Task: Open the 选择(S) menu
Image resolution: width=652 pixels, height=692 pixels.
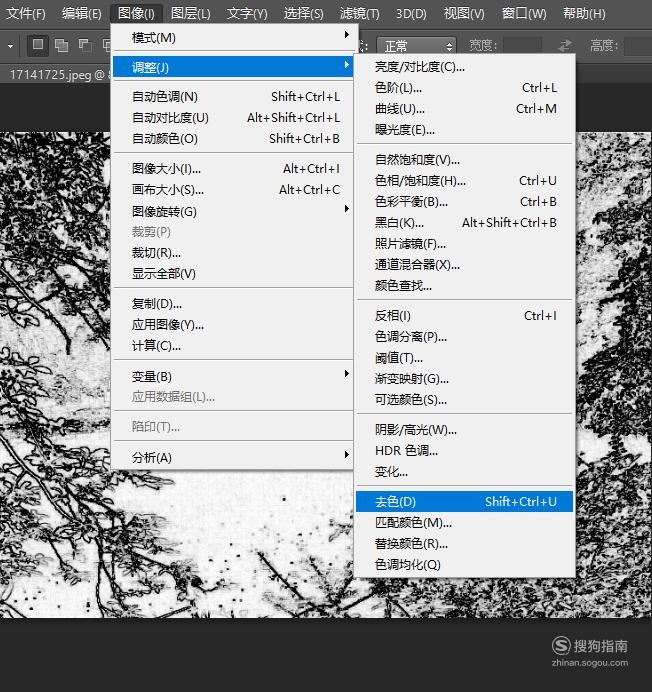Action: tap(304, 14)
